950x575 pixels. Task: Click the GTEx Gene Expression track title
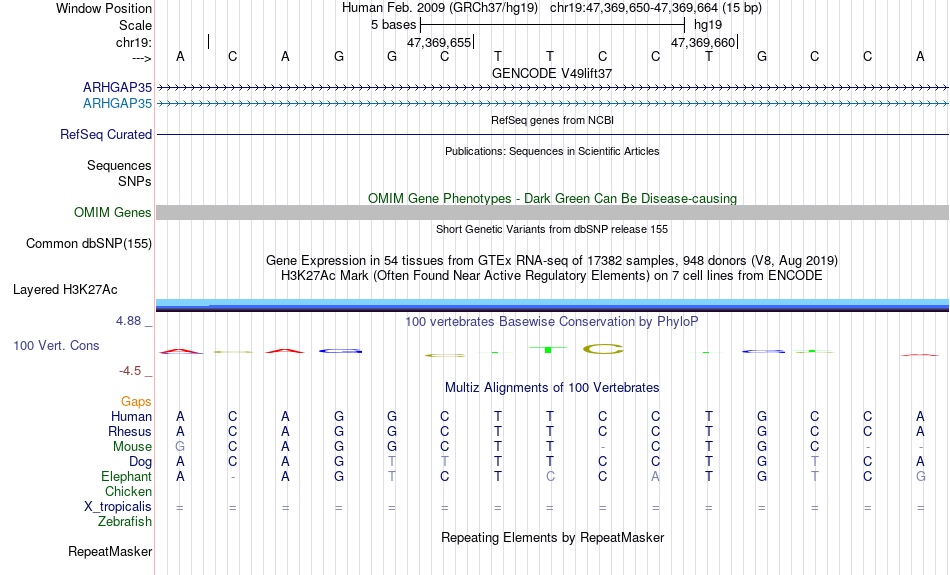pyautogui.click(x=552, y=261)
